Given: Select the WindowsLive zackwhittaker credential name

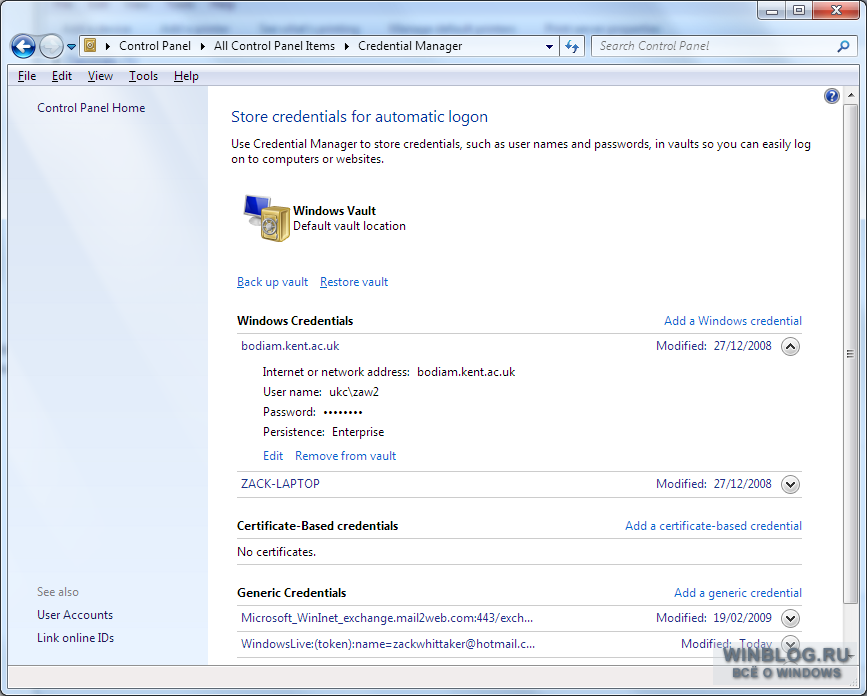Looking at the screenshot, I should (x=388, y=644).
